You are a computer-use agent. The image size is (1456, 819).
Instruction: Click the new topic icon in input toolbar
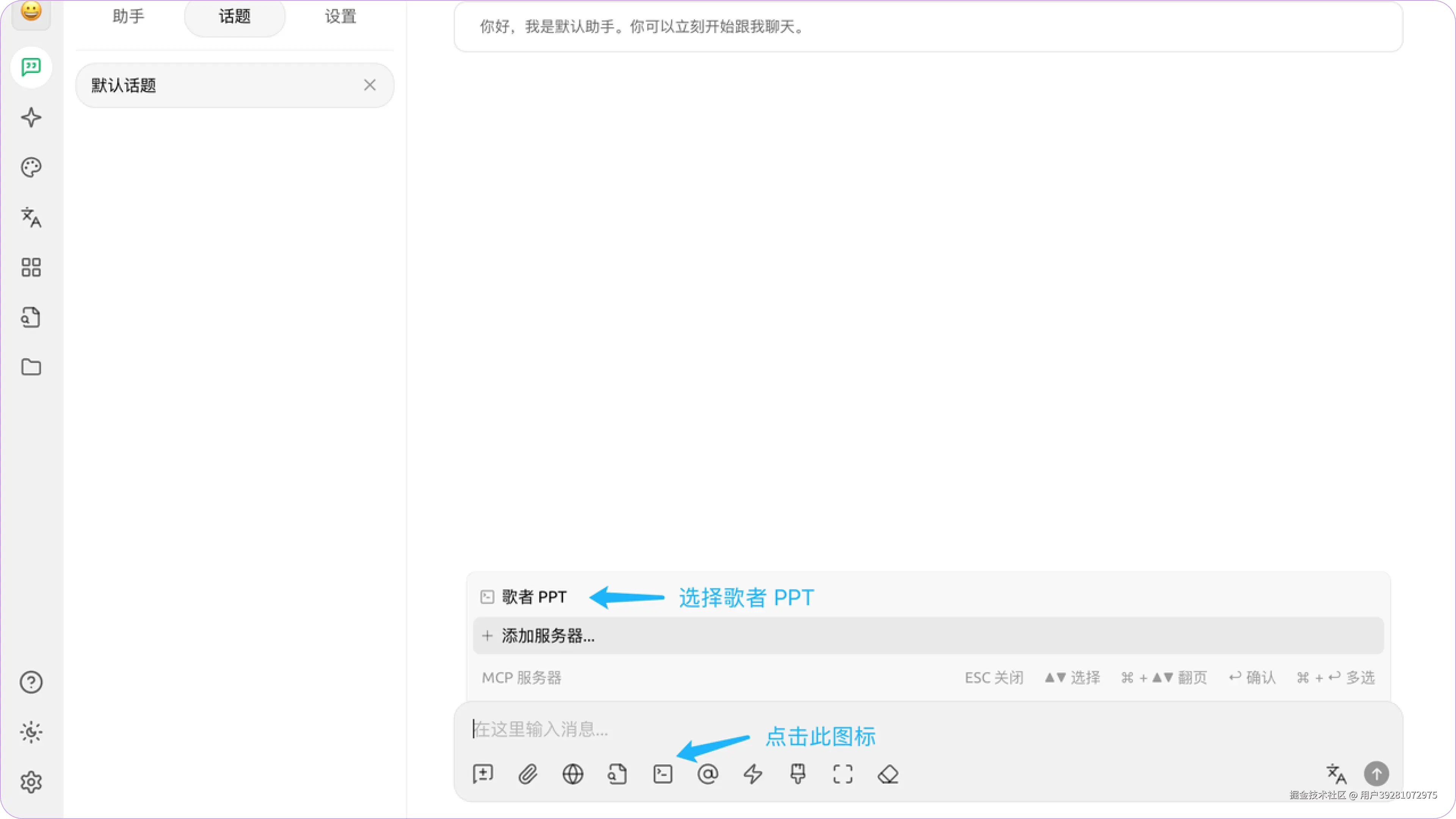[483, 774]
